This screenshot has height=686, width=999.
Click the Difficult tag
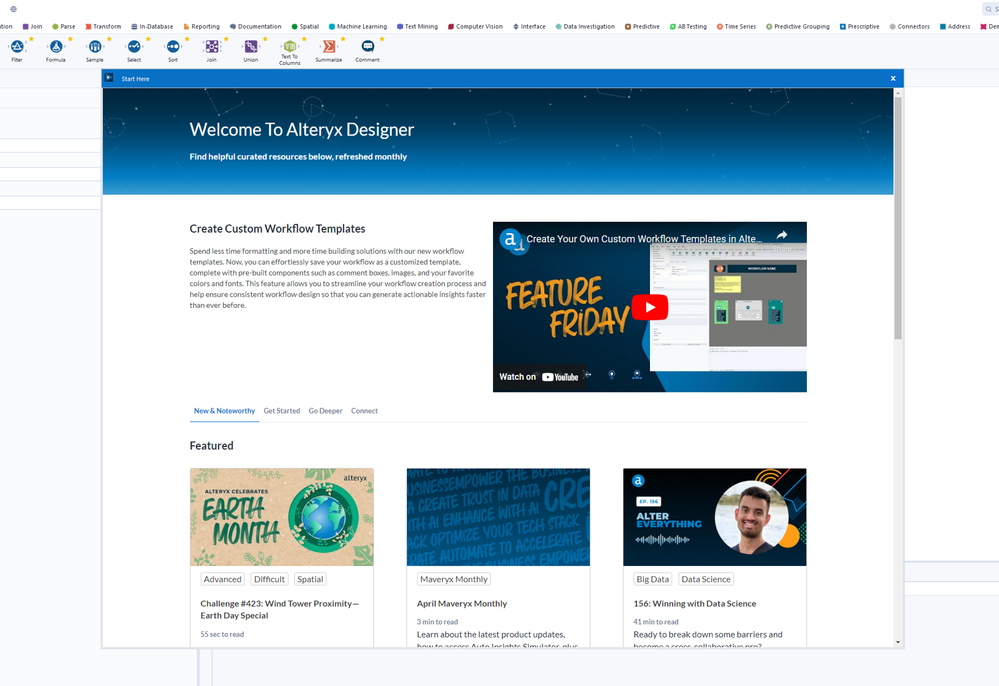[x=270, y=579]
